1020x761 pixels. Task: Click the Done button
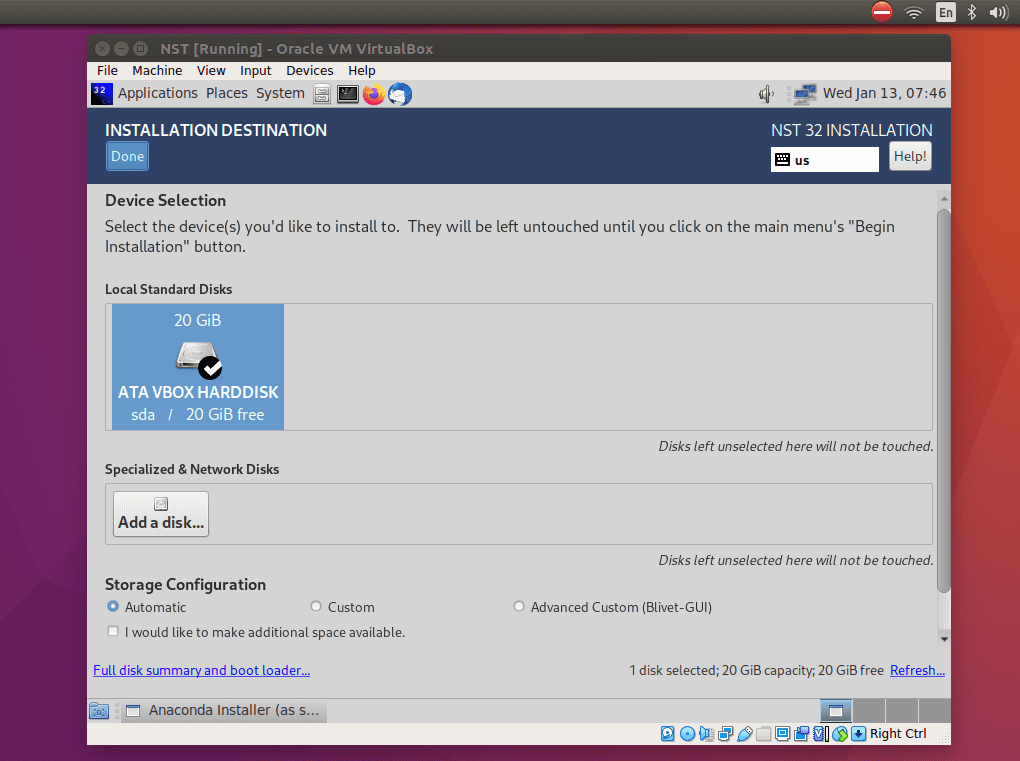tap(126, 156)
